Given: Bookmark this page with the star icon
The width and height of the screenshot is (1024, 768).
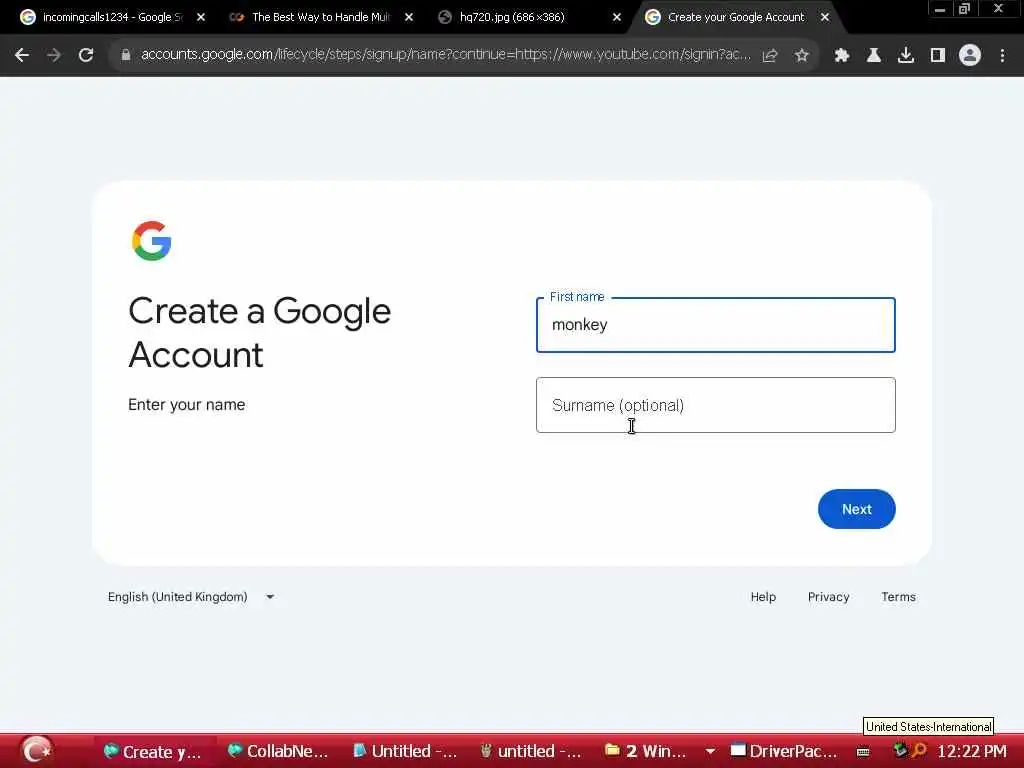Looking at the screenshot, I should point(802,56).
